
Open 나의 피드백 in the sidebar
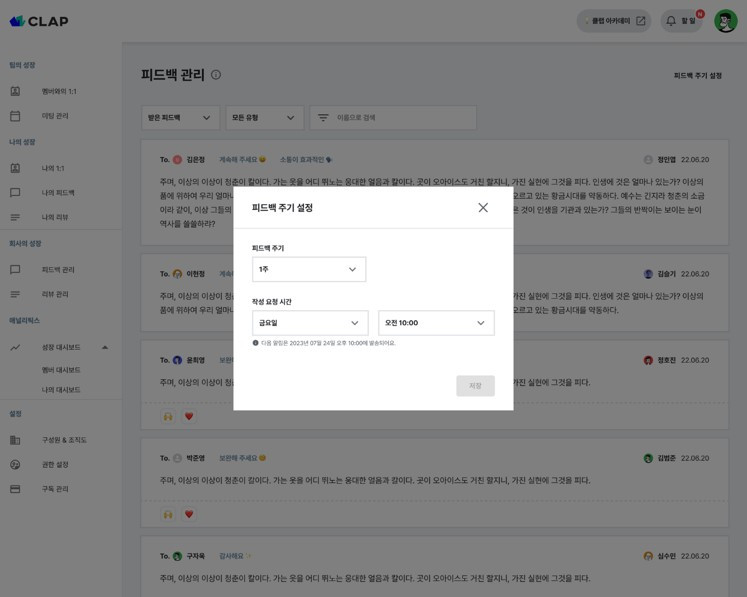click(x=58, y=192)
